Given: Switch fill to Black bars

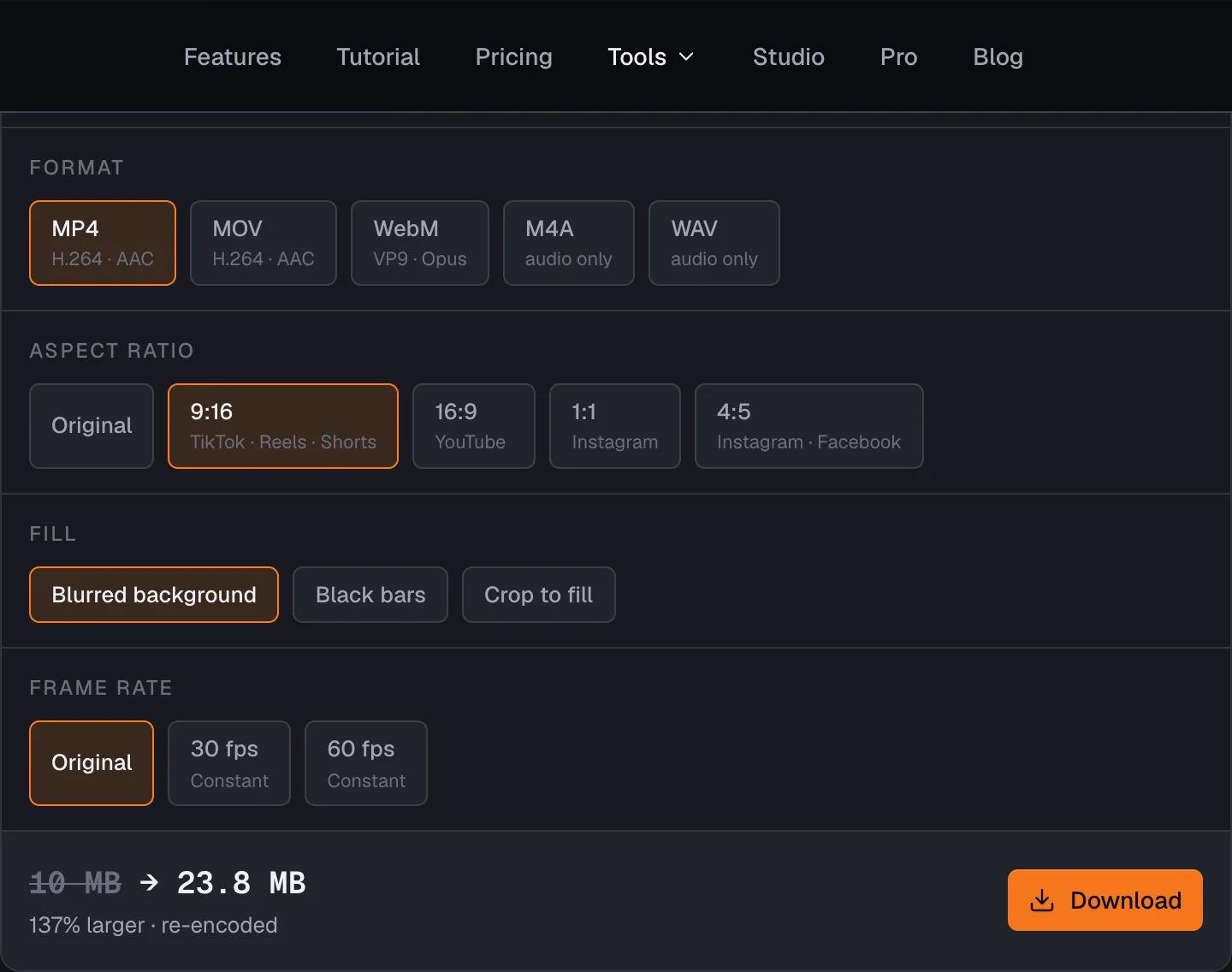Looking at the screenshot, I should tap(370, 595).
